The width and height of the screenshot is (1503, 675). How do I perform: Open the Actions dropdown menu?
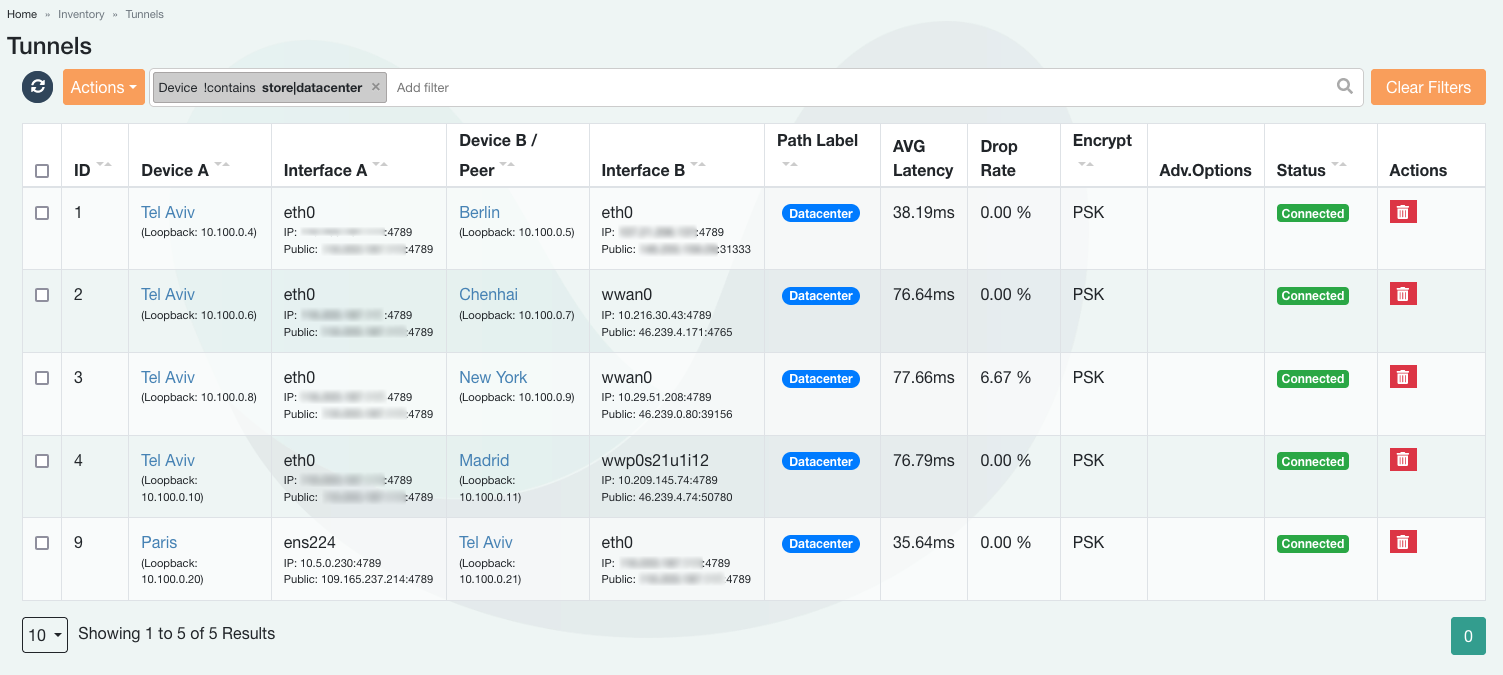point(104,87)
